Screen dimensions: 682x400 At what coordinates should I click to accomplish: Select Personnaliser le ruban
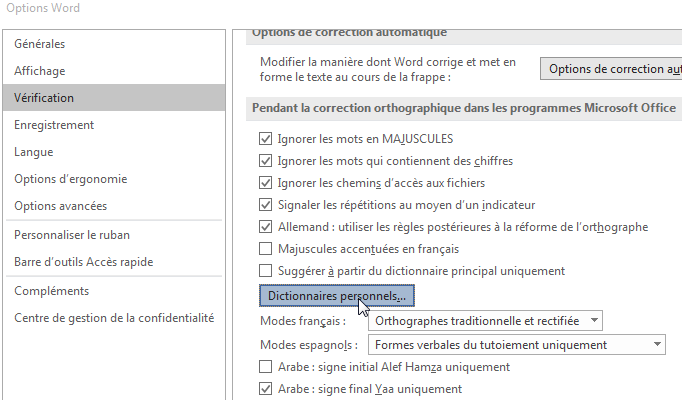coord(72,235)
